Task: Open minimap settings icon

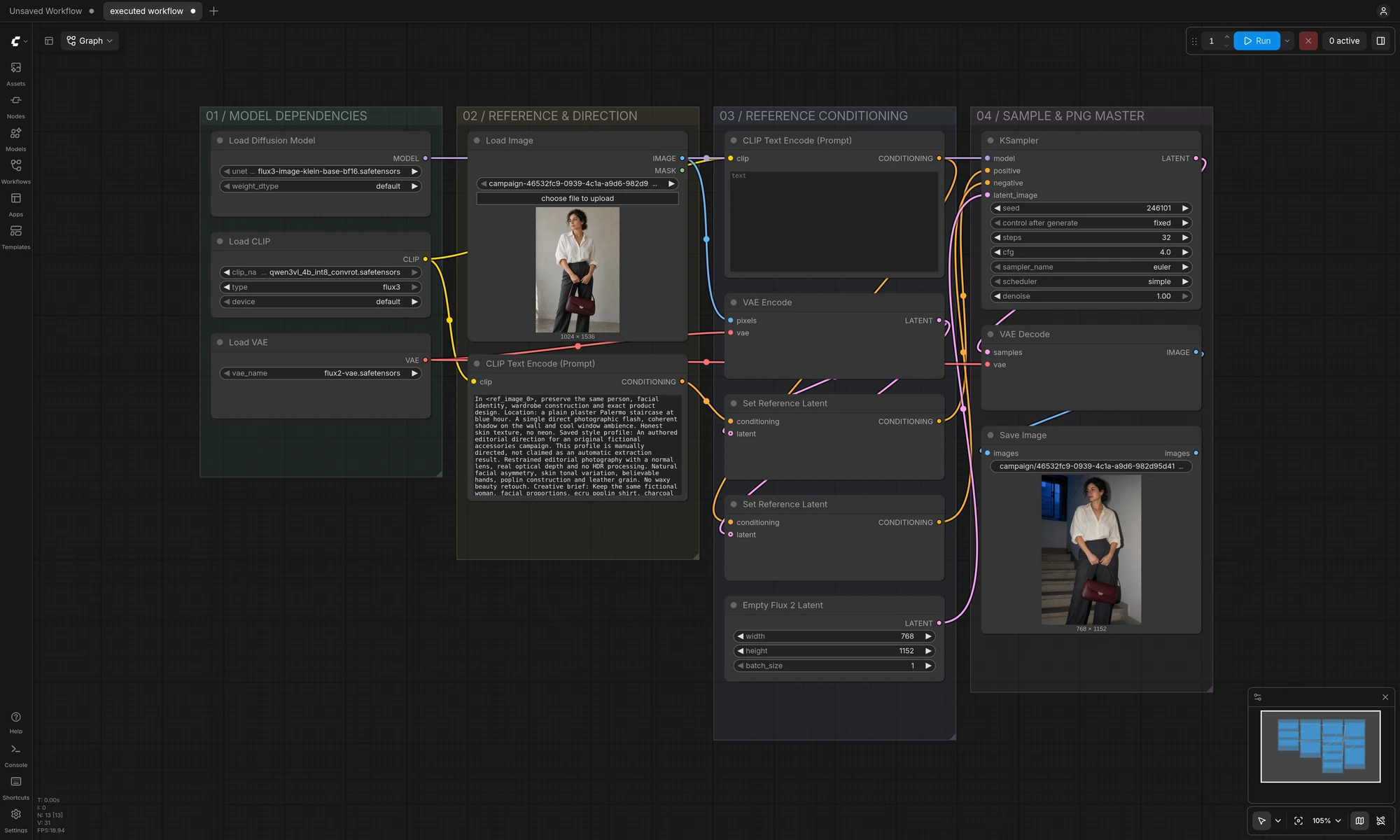Action: (x=1258, y=697)
